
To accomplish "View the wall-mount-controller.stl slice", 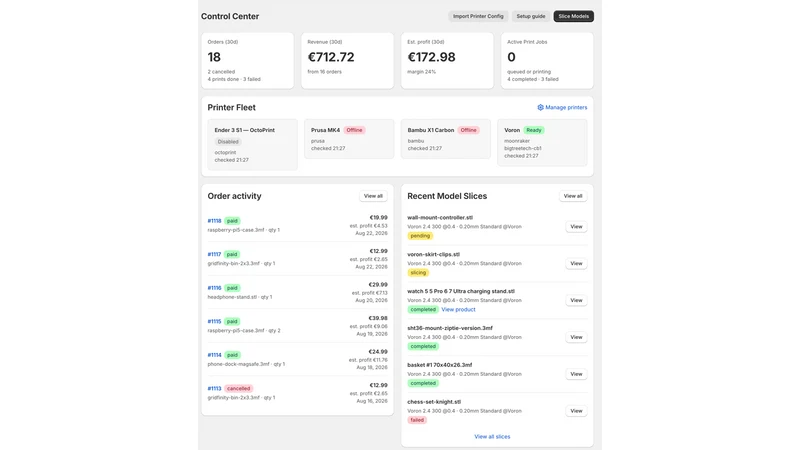I will (x=576, y=227).
